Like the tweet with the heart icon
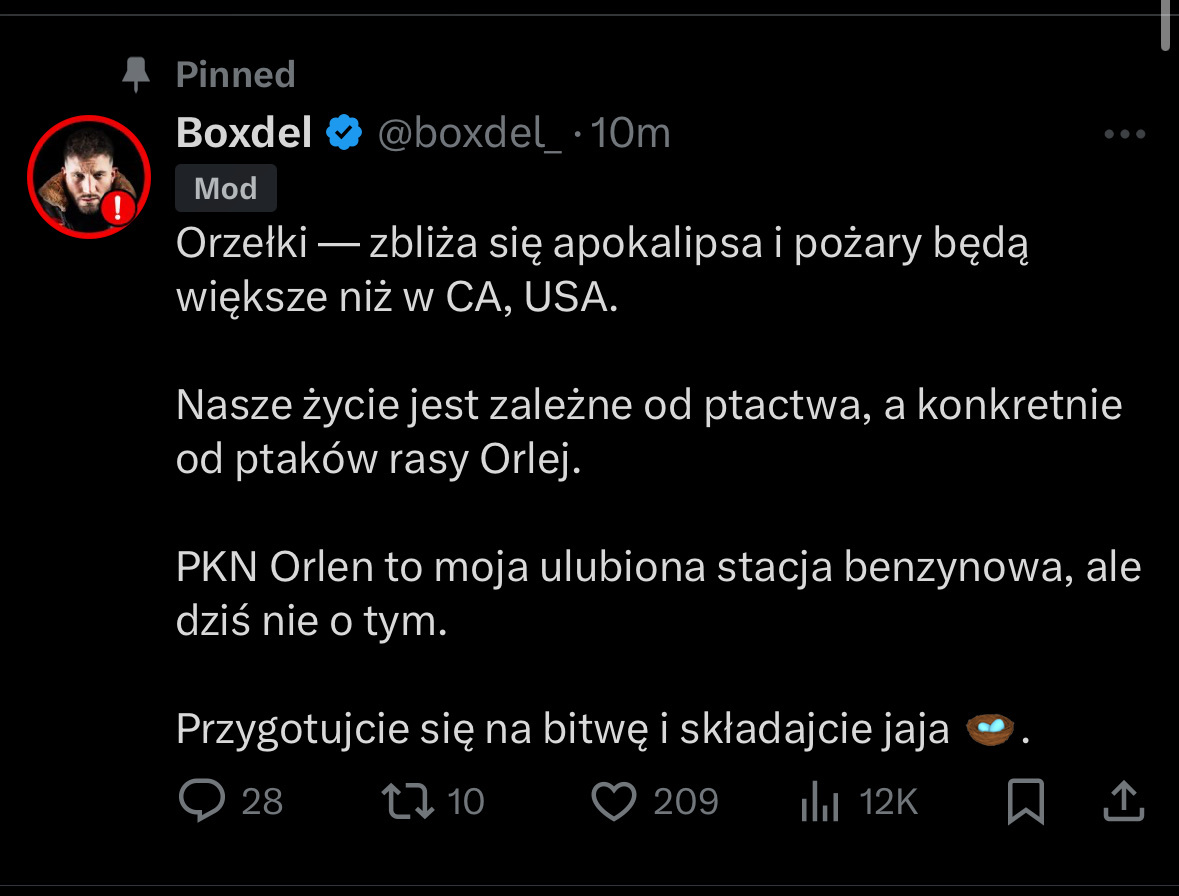The height and width of the screenshot is (896, 1179). [x=614, y=800]
